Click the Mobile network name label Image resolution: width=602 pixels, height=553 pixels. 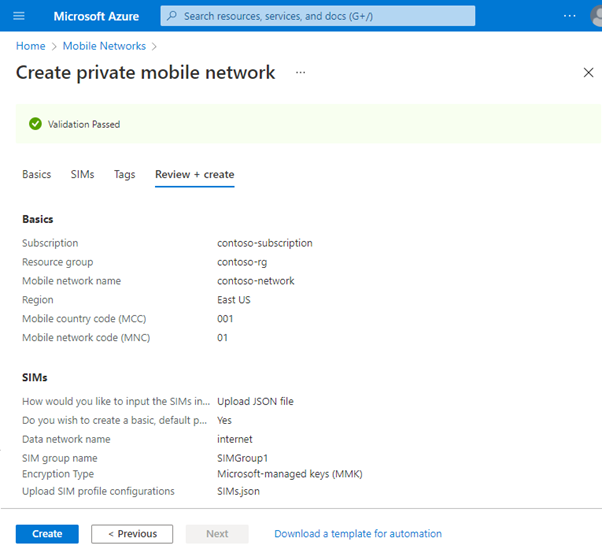pyautogui.click(x=71, y=281)
